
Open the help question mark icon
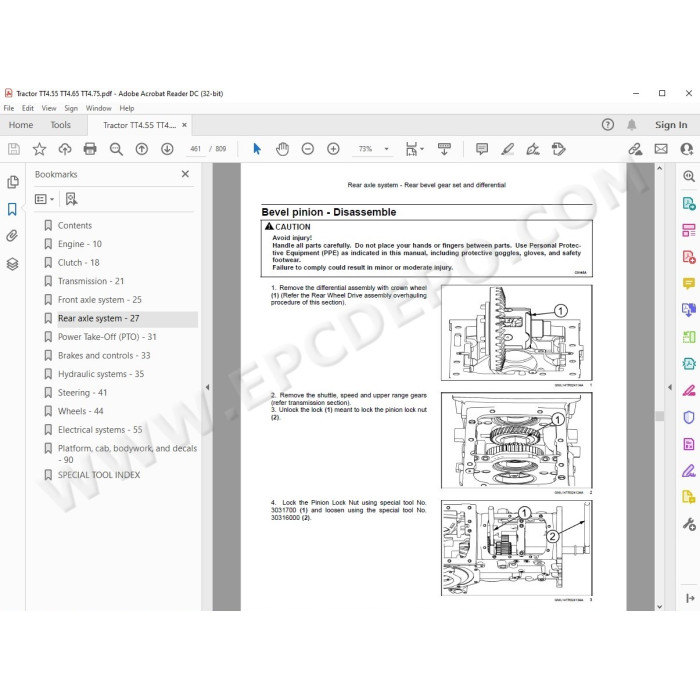608,125
